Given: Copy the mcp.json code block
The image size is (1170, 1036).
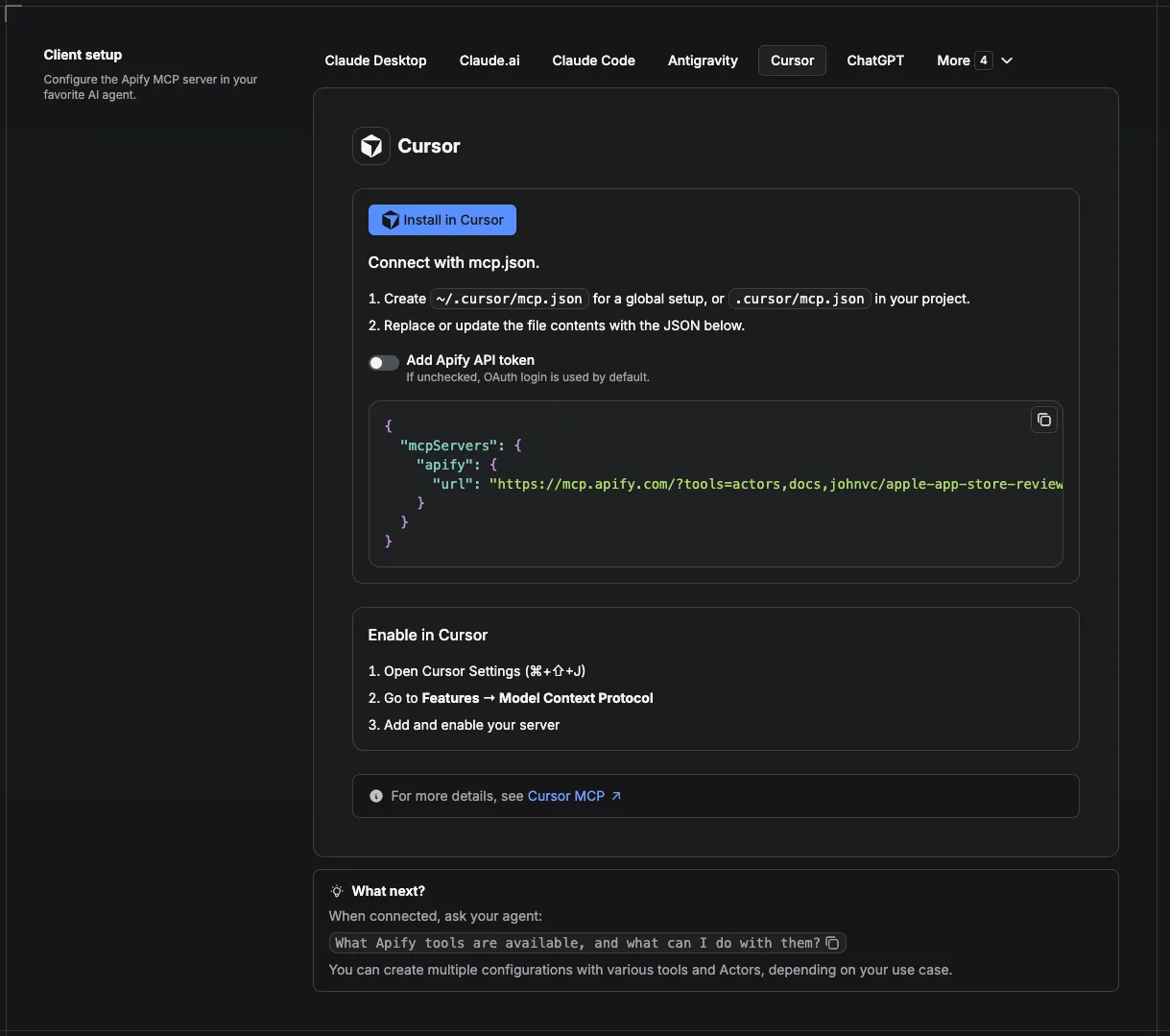Looking at the screenshot, I should click(1043, 420).
